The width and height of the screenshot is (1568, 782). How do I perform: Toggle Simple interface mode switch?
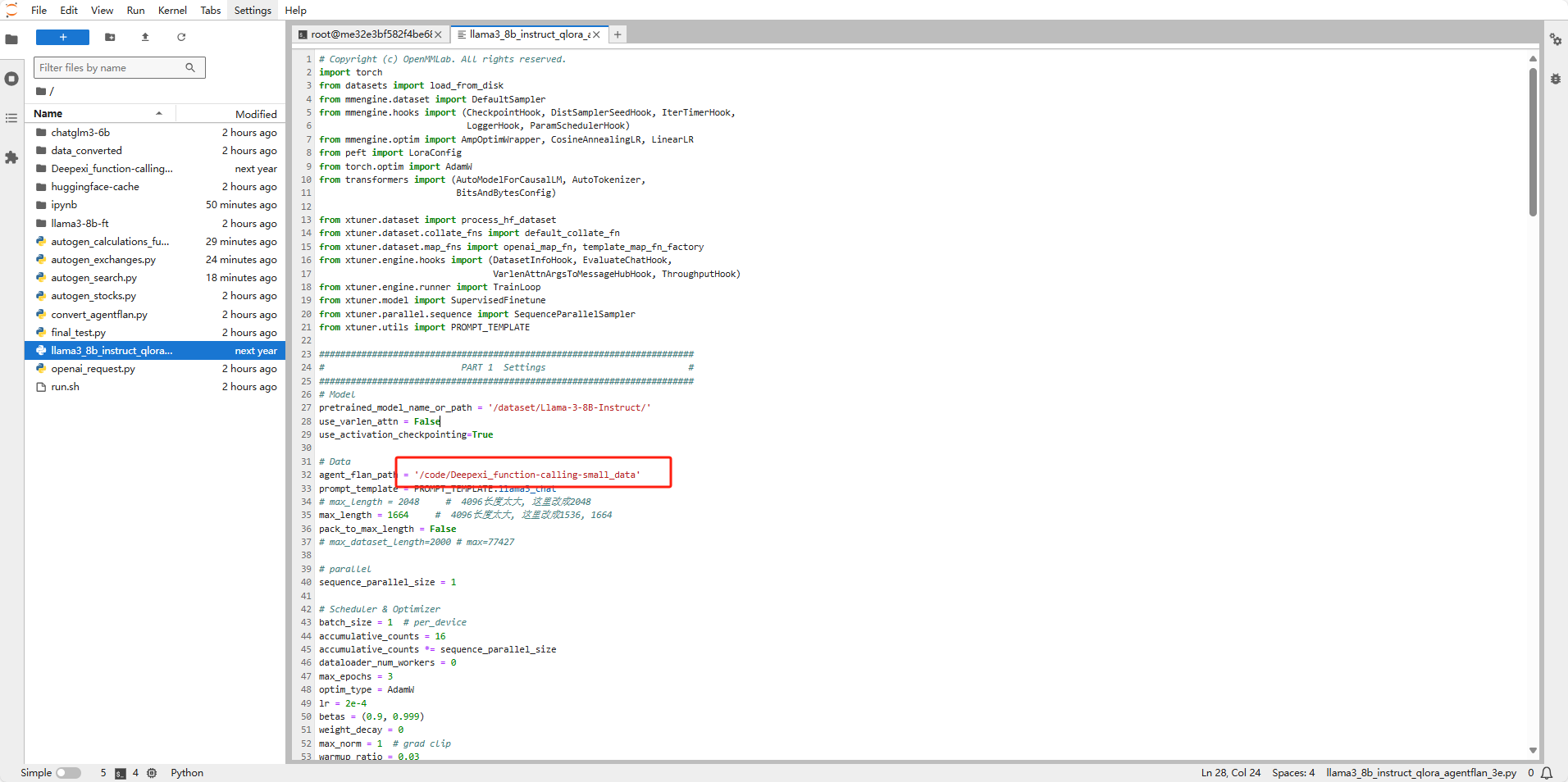click(69, 773)
